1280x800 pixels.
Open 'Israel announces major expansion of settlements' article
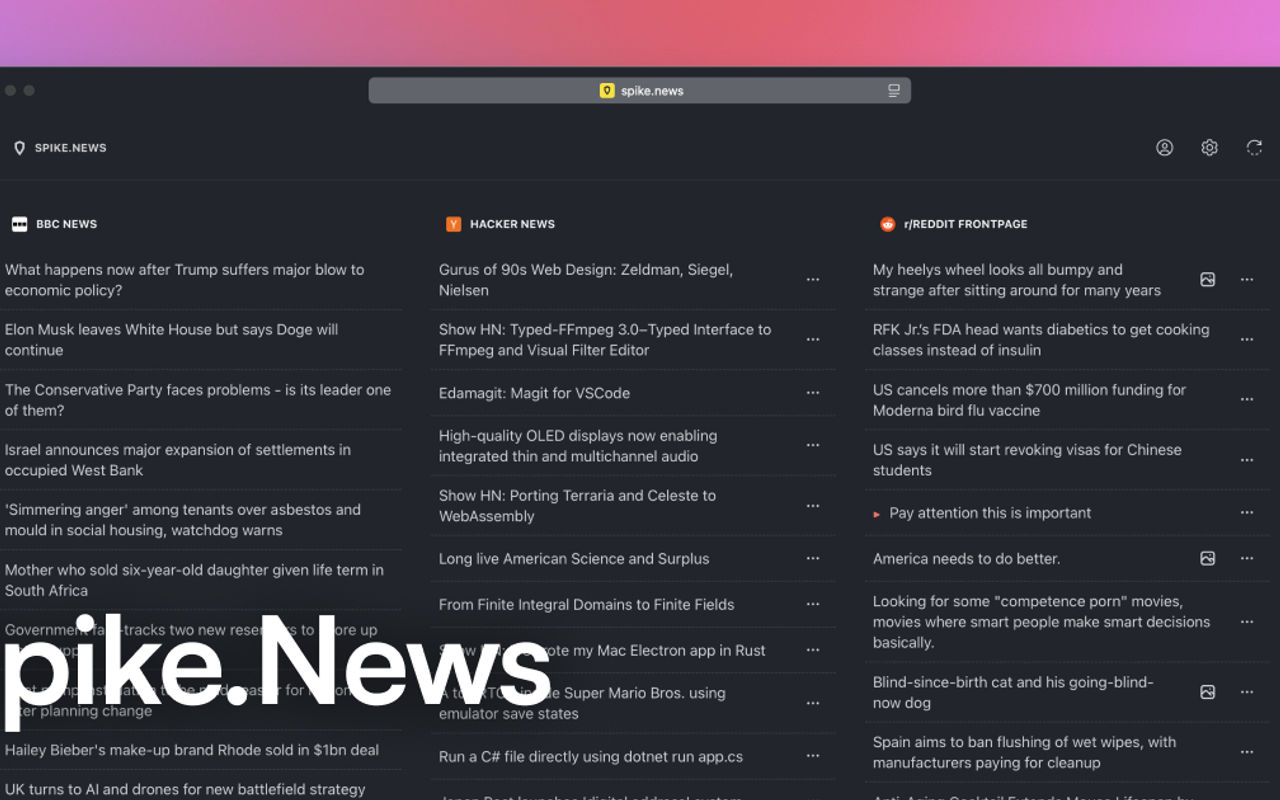click(178, 460)
